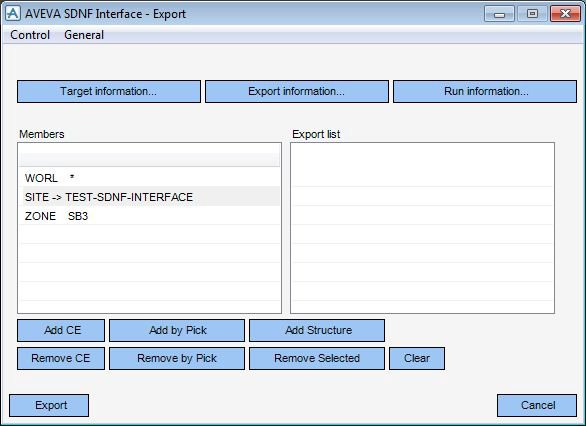The image size is (586, 426).
Task: Click the Add by Pick button
Action: click(177, 330)
